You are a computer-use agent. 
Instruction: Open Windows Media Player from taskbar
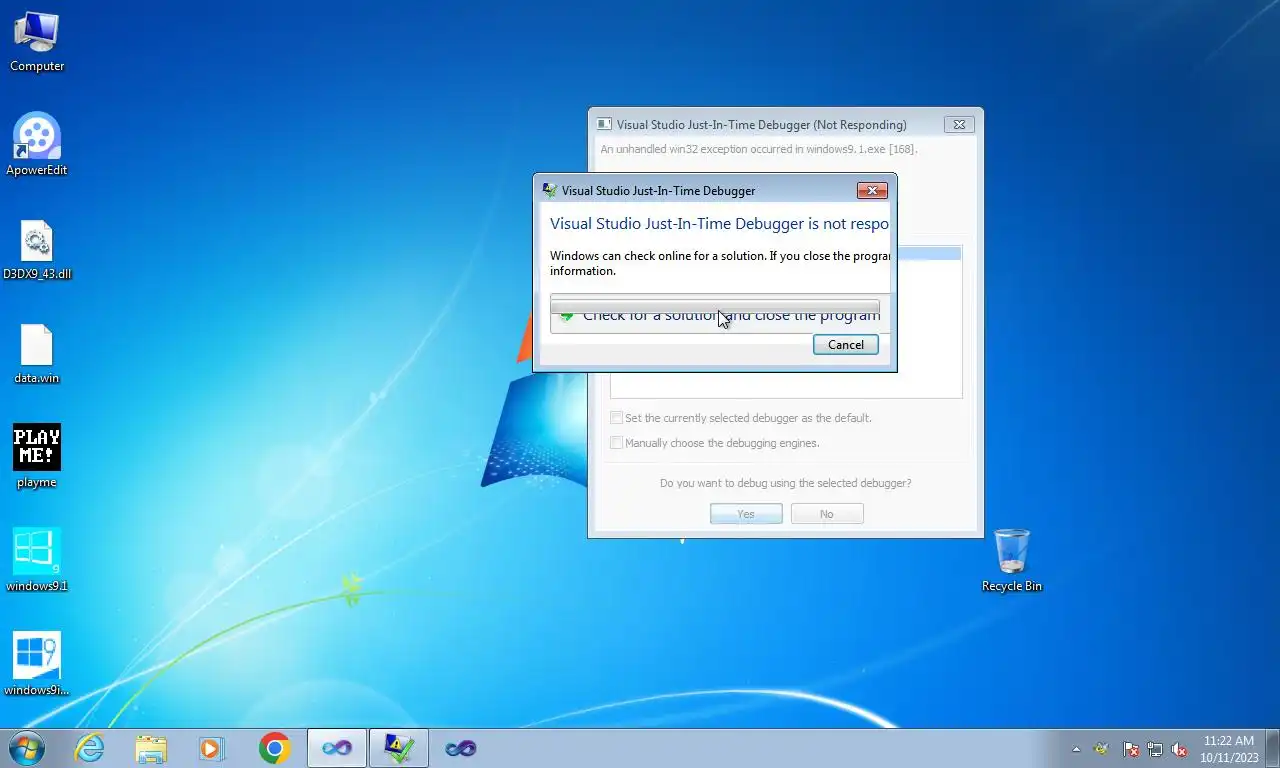click(212, 748)
